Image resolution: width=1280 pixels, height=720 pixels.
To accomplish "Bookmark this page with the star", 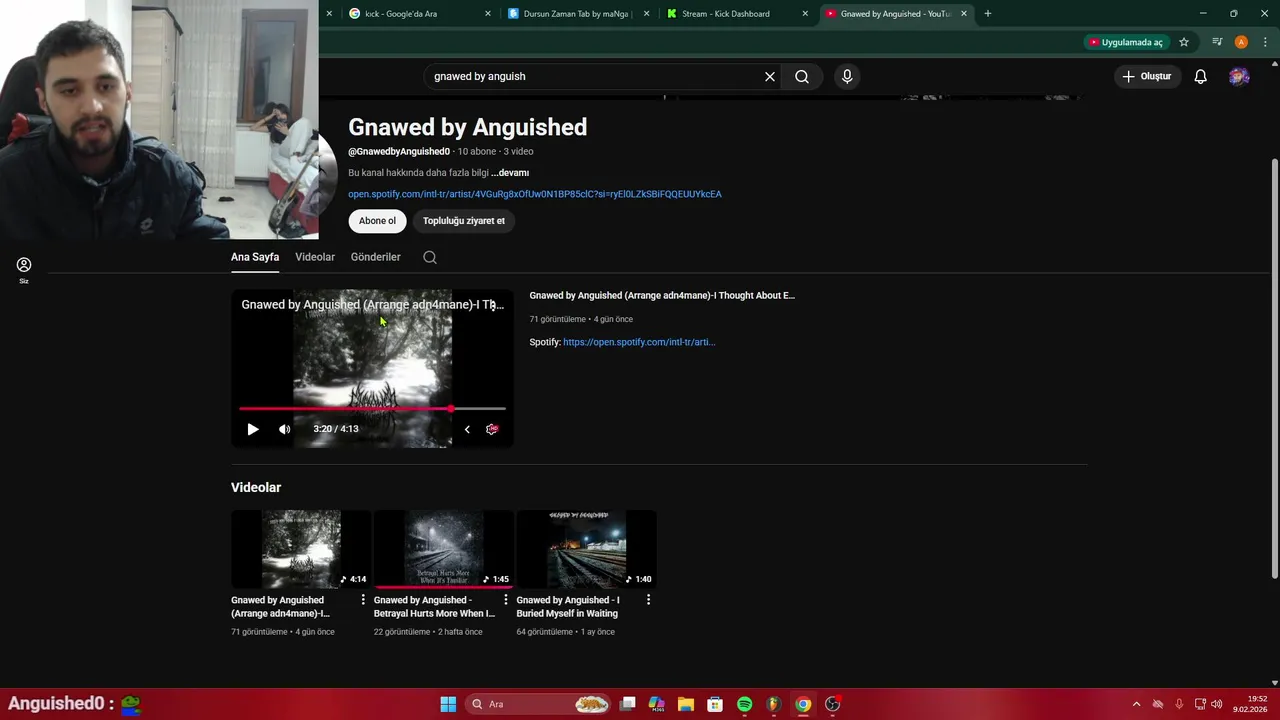I will 1184,42.
